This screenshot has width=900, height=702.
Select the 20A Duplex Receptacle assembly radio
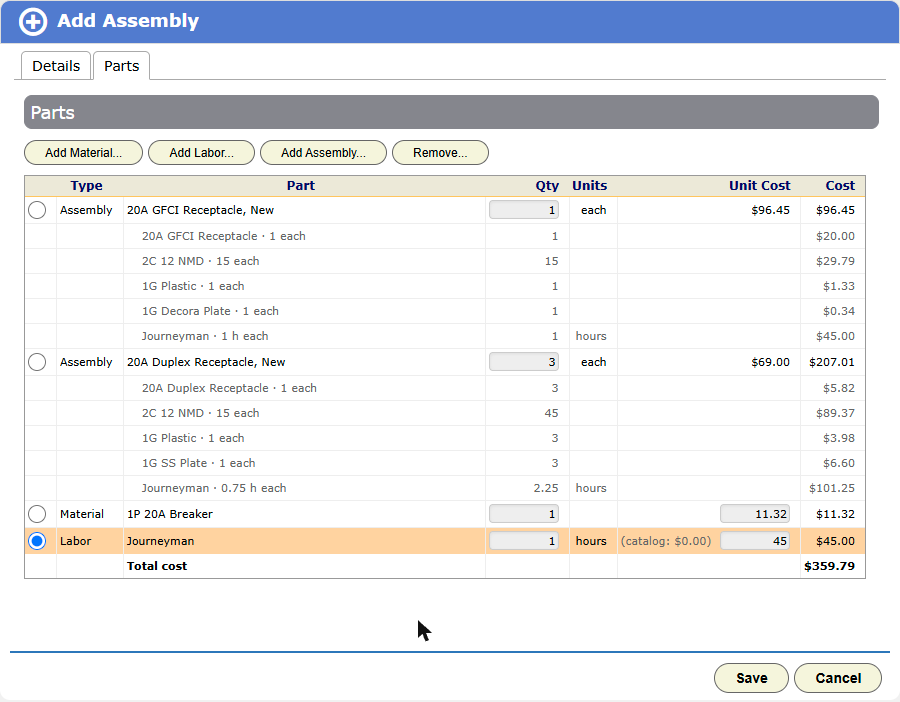pyautogui.click(x=37, y=362)
